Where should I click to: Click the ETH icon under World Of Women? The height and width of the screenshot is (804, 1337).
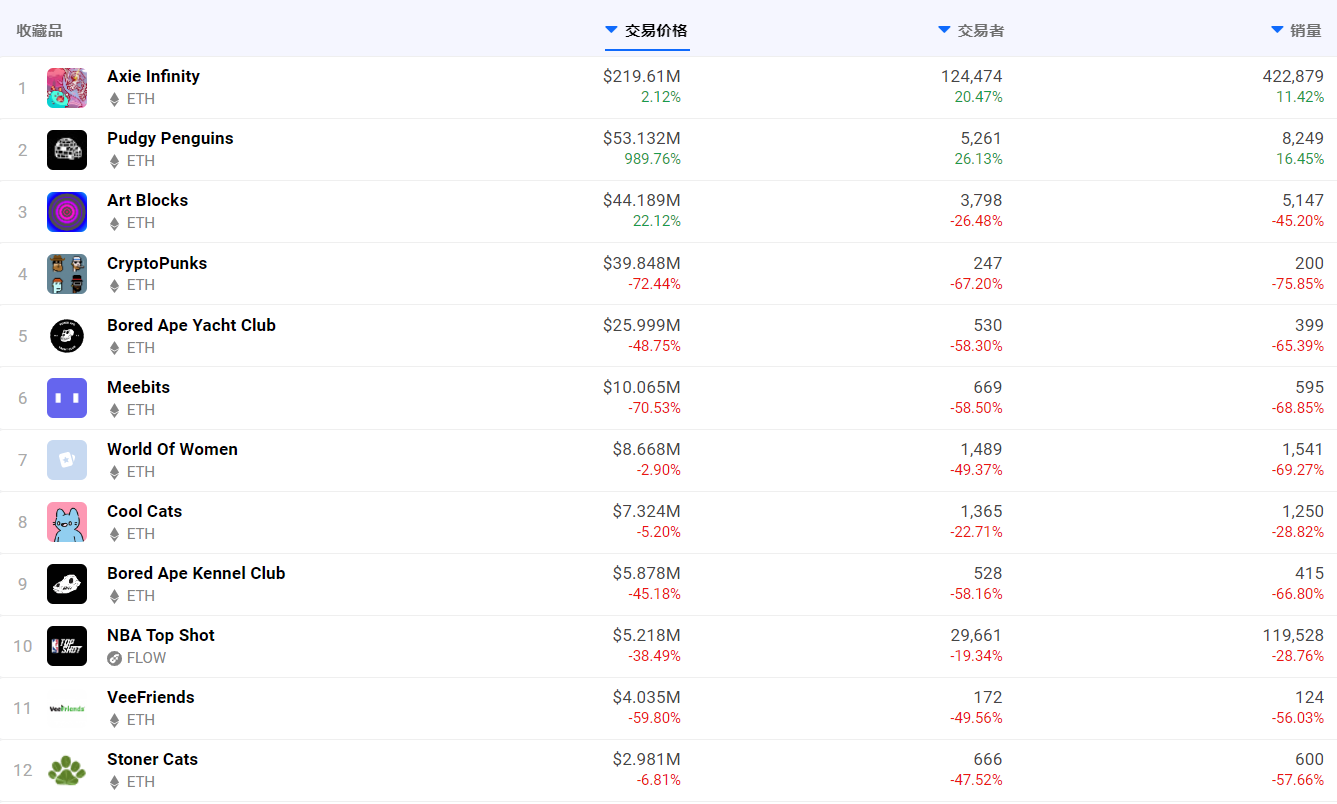point(114,472)
